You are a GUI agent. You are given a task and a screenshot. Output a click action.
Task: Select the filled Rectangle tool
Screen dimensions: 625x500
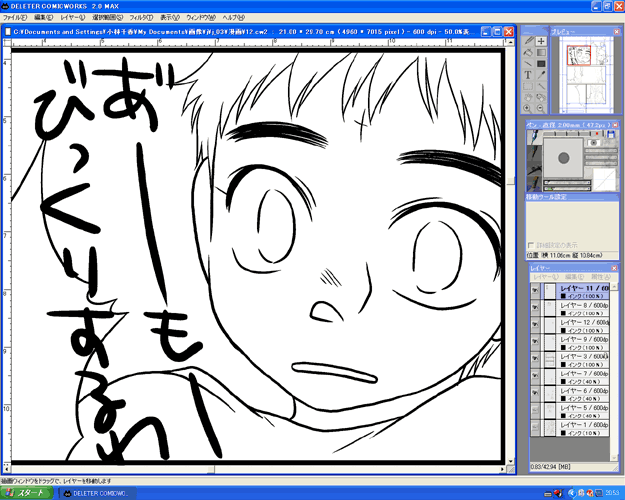(541, 63)
